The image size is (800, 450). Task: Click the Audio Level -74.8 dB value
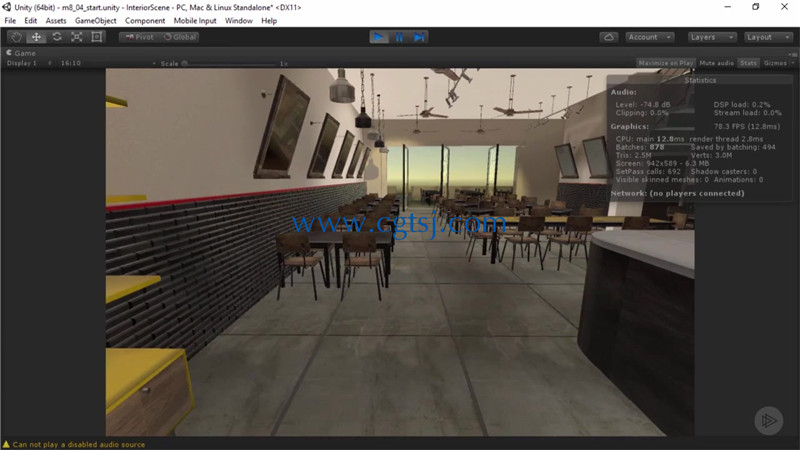coord(643,105)
